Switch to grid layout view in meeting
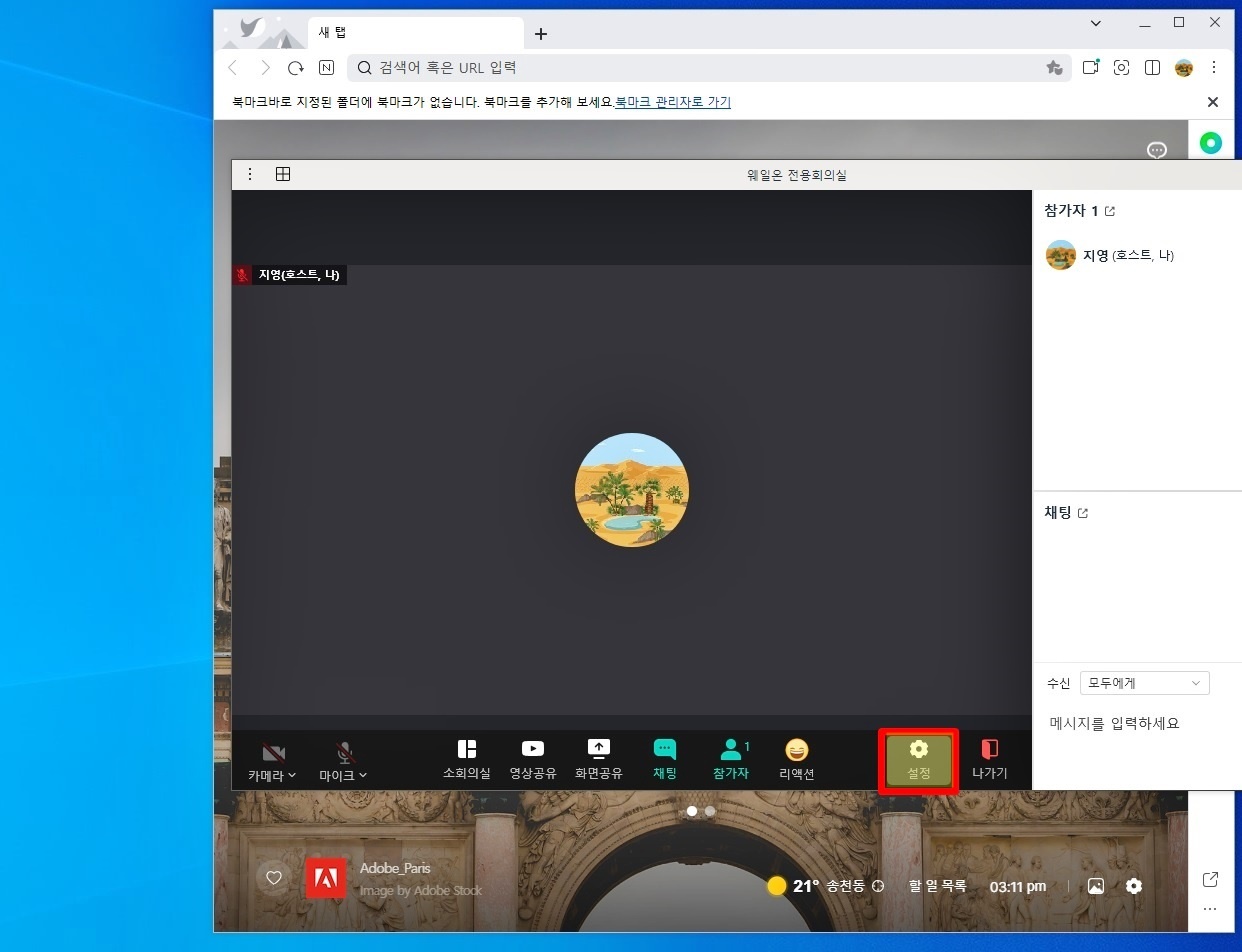This screenshot has height=952, width=1242. [283, 174]
